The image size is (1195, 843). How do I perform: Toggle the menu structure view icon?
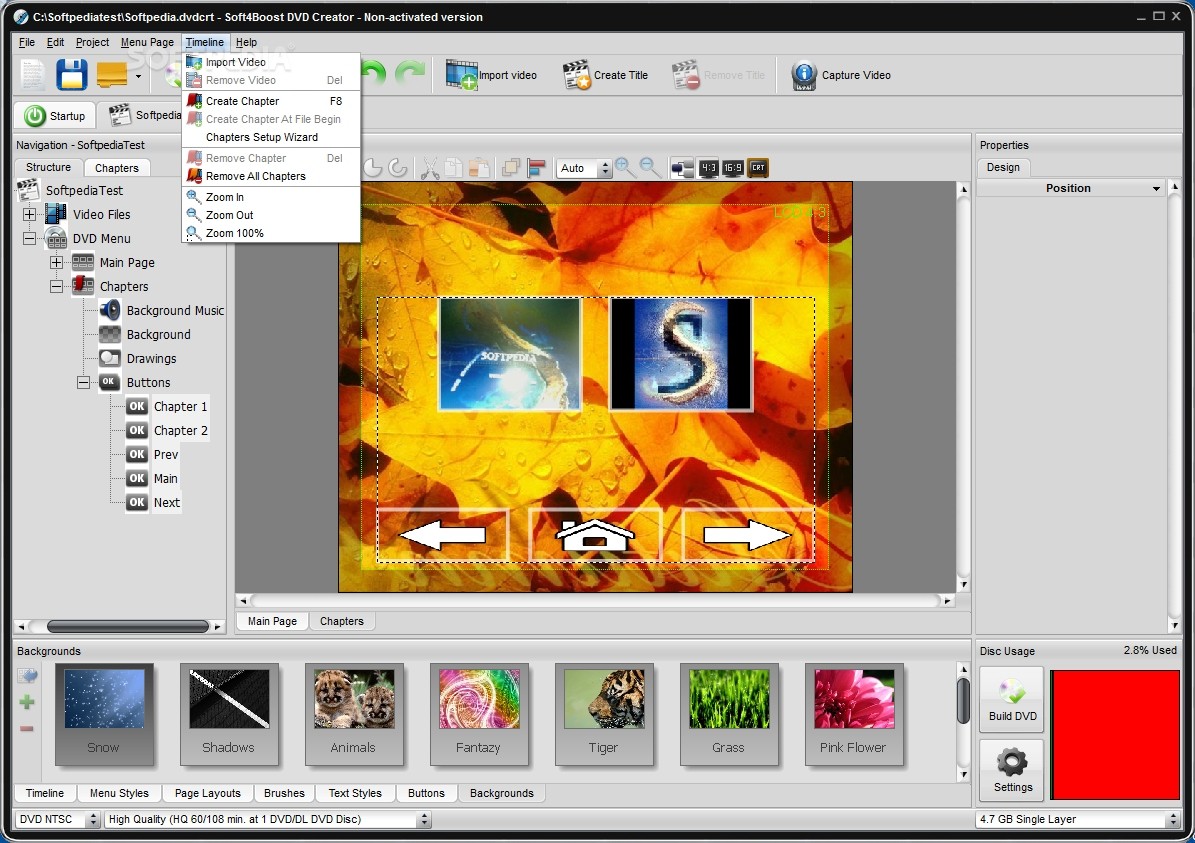[x=682, y=168]
